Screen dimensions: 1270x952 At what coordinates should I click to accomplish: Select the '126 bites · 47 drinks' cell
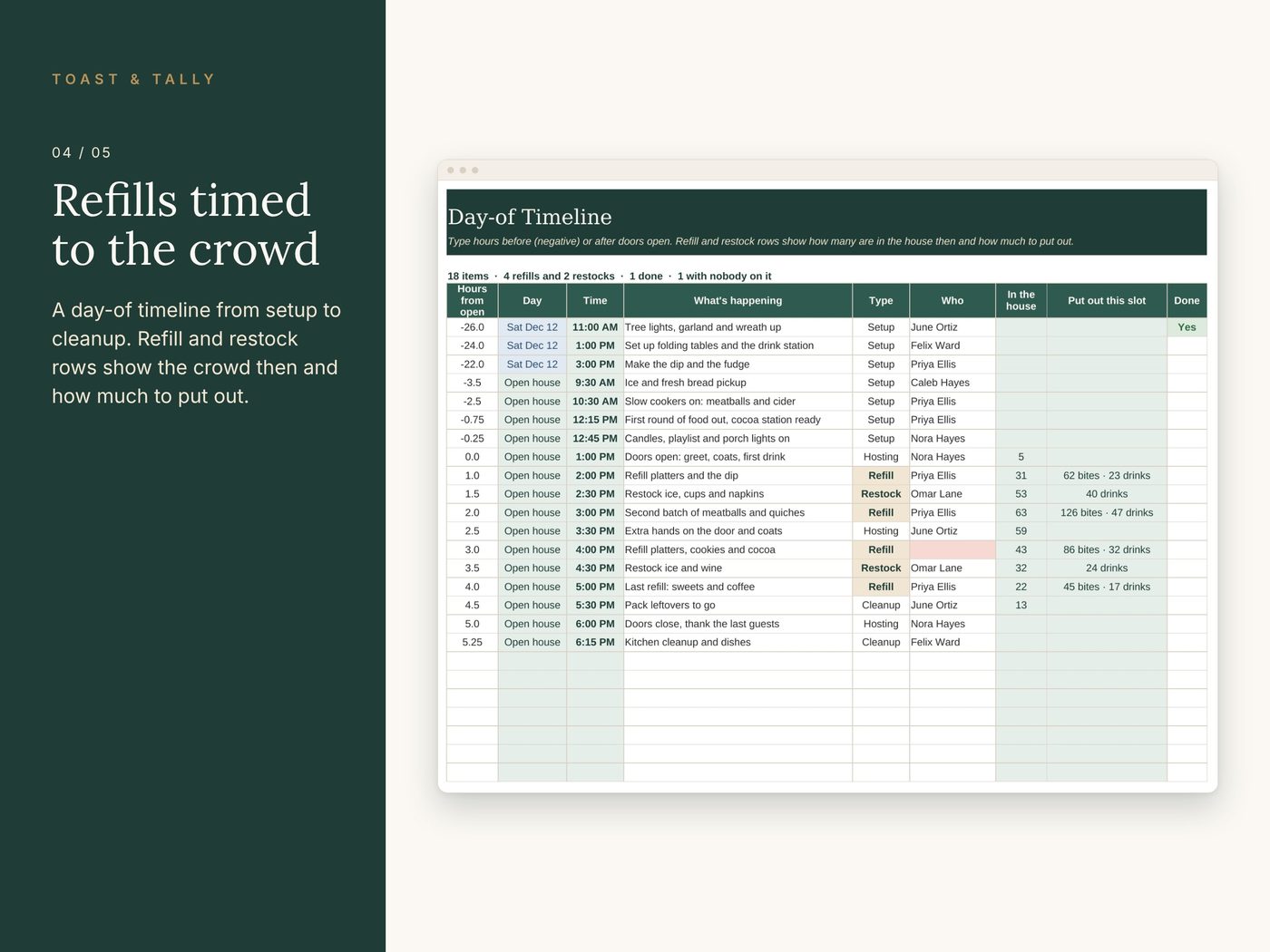pos(1107,513)
